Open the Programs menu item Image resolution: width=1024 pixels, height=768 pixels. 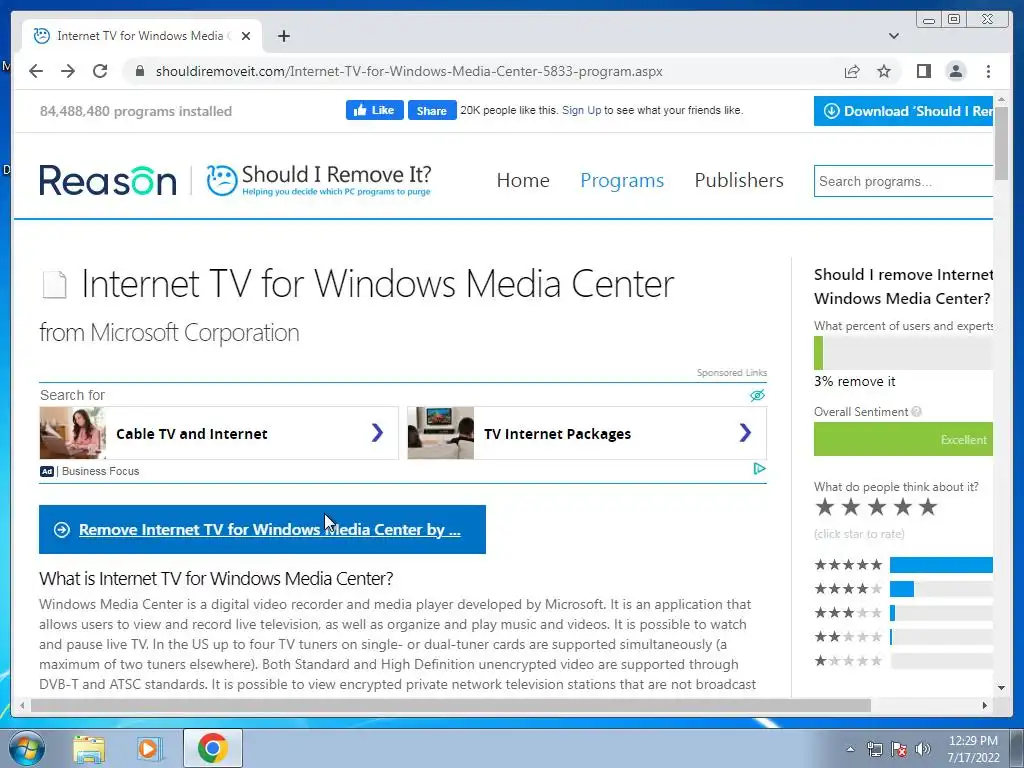(x=622, y=180)
